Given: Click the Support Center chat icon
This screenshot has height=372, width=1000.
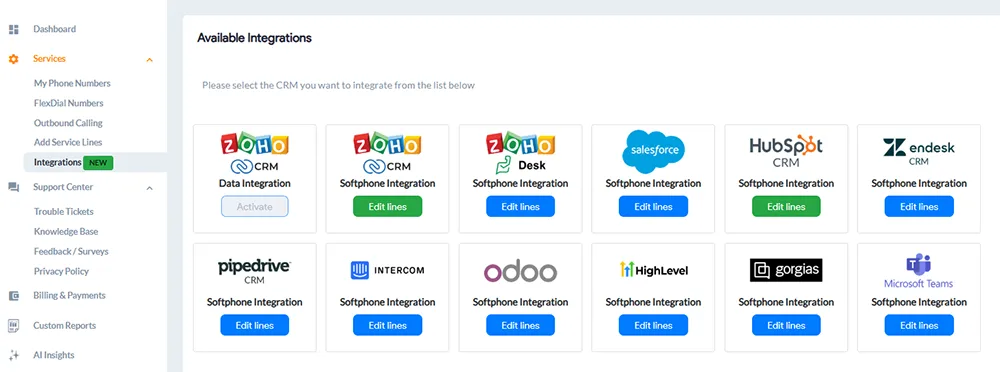Looking at the screenshot, I should (x=13, y=188).
